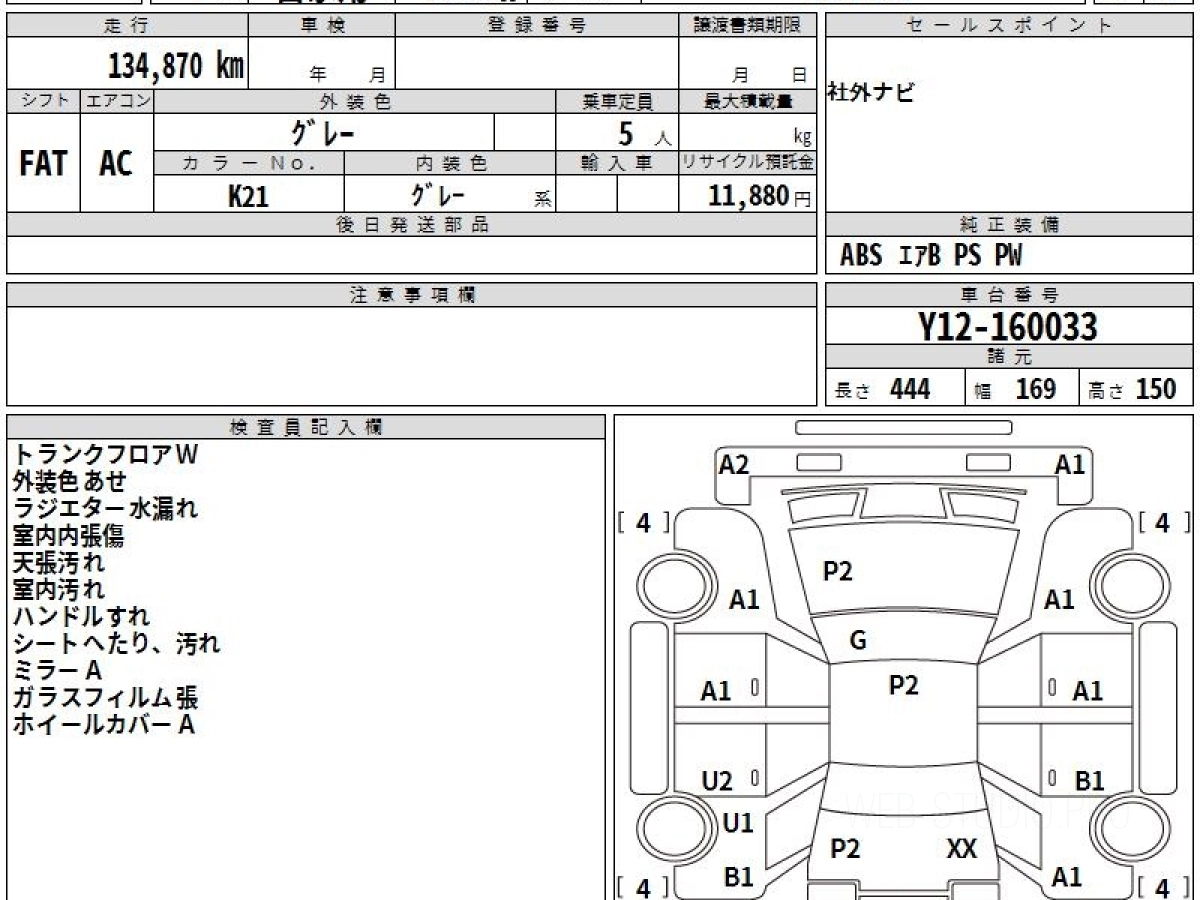Image resolution: width=1200 pixels, height=900 pixels.
Task: Select the 注意事項欄 header
Action: (x=412, y=295)
